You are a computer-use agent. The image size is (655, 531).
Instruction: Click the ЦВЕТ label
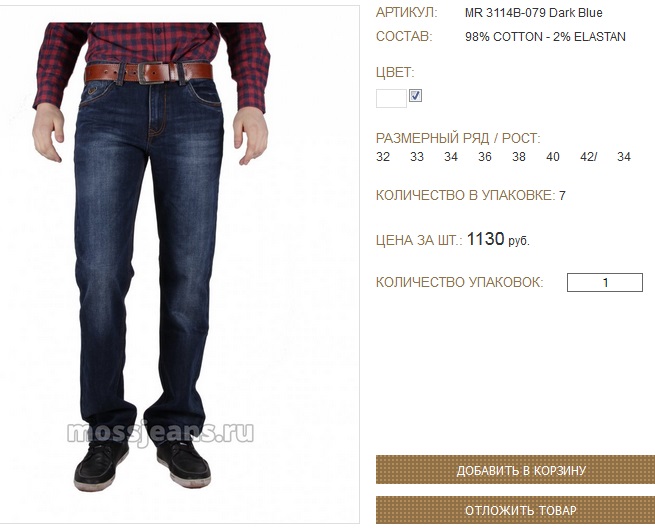pos(395,72)
